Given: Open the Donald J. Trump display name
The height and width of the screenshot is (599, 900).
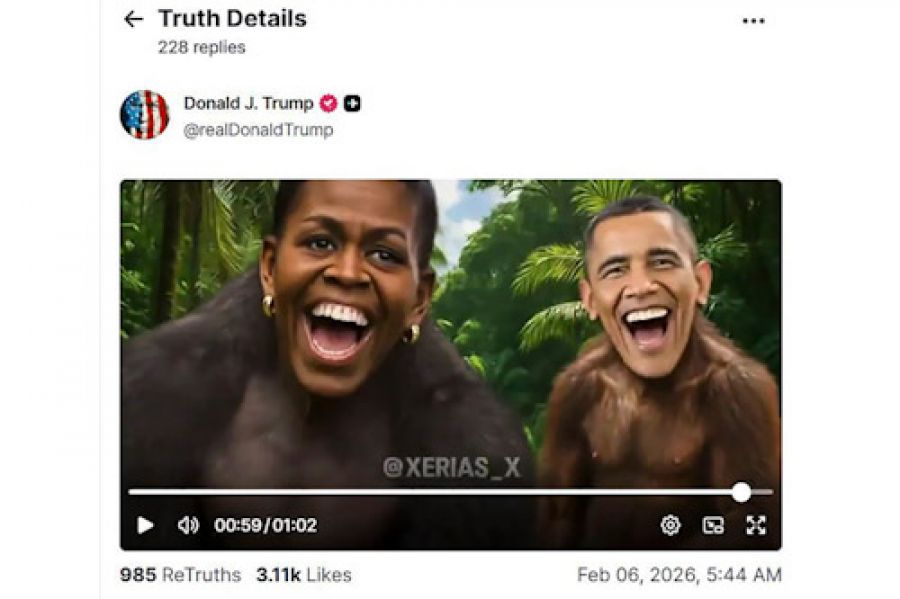Looking at the screenshot, I should (x=249, y=103).
